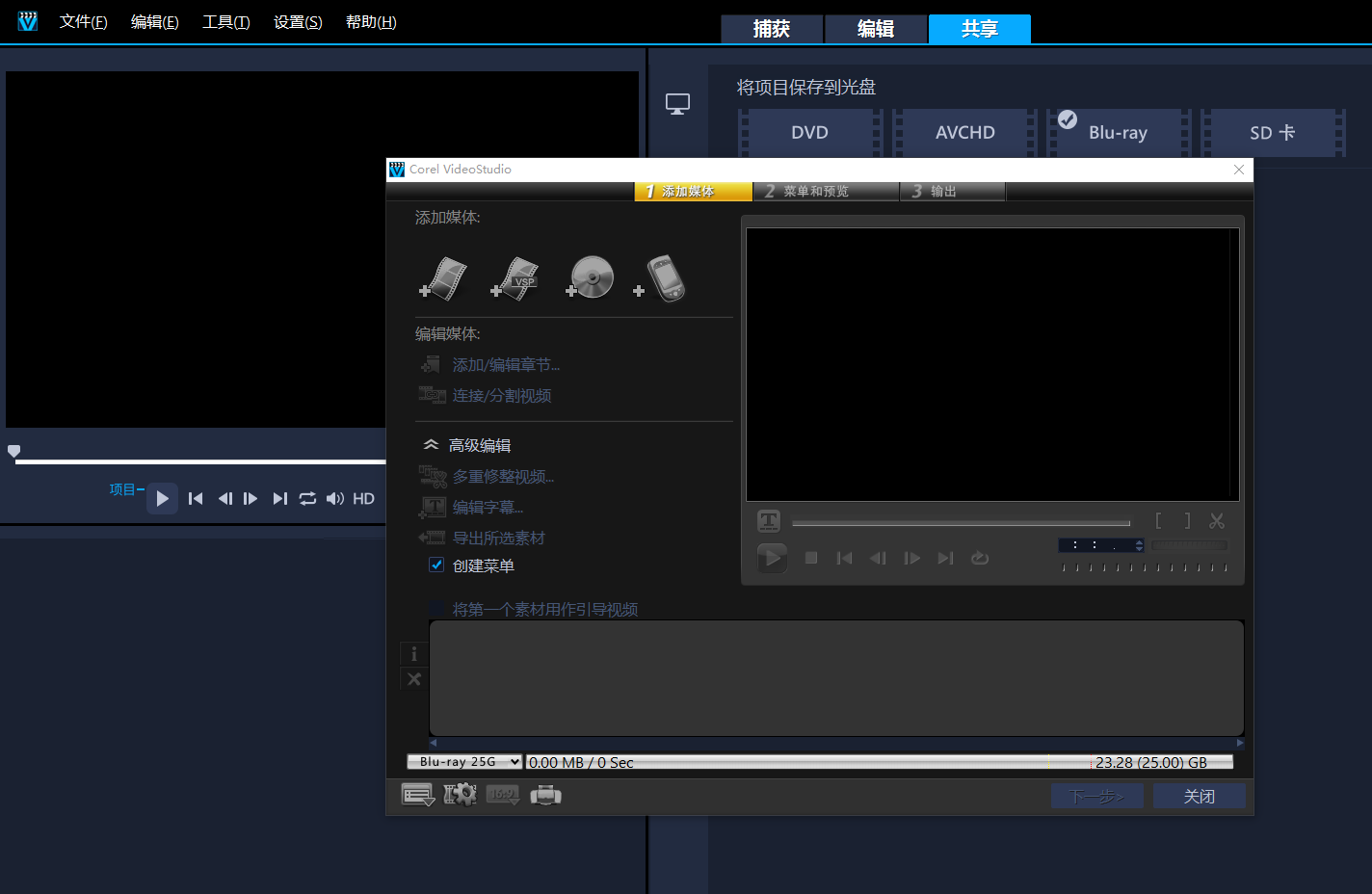Click the computer monitor icon in share panel

[677, 104]
